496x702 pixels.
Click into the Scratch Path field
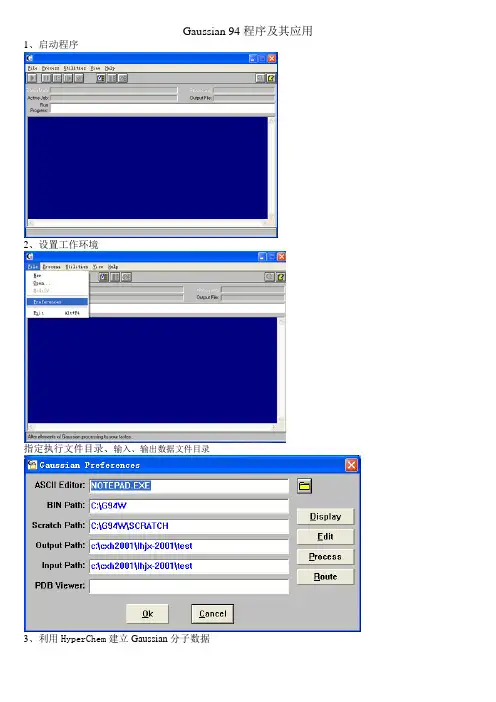[189, 526]
